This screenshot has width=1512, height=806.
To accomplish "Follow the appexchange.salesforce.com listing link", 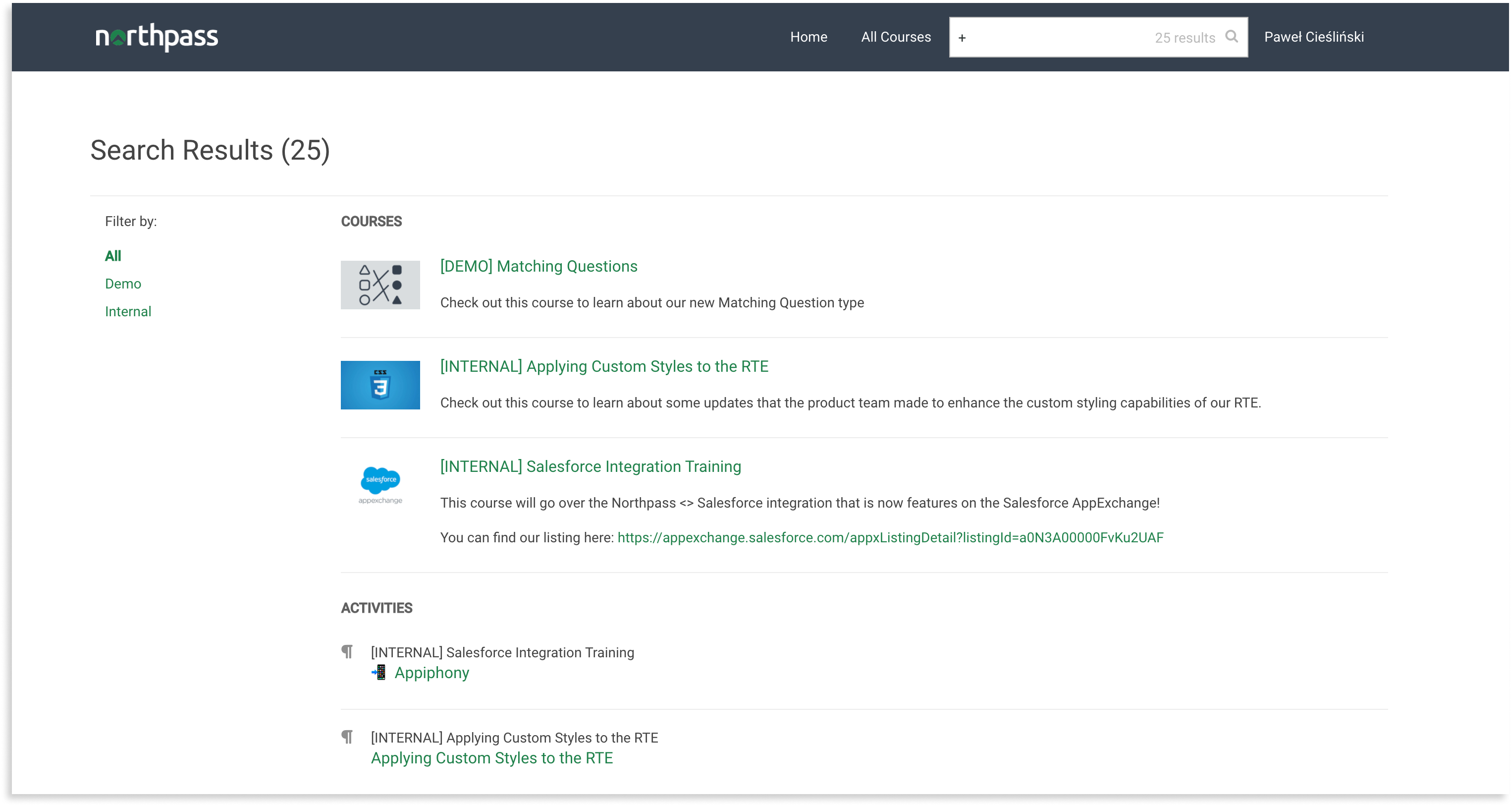I will pyautogui.click(x=890, y=537).
